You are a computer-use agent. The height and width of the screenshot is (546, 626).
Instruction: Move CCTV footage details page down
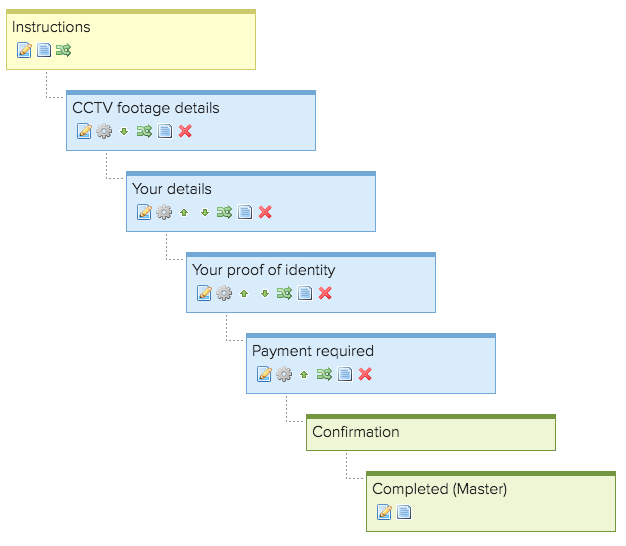[x=124, y=131]
